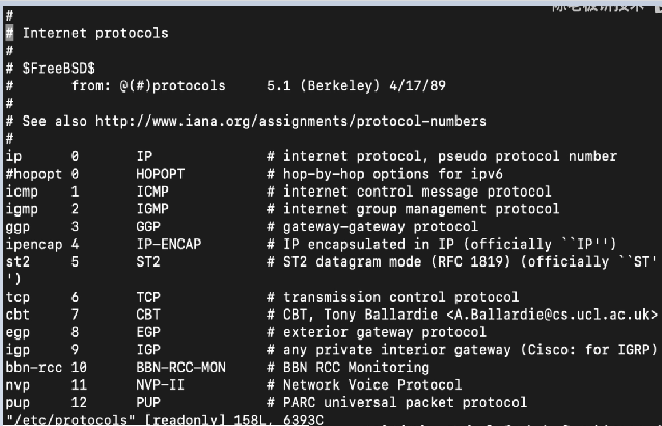This screenshot has width=662, height=426.
Task: Click the highlighted cursor on the Internet protocols line
Action: tap(9, 33)
